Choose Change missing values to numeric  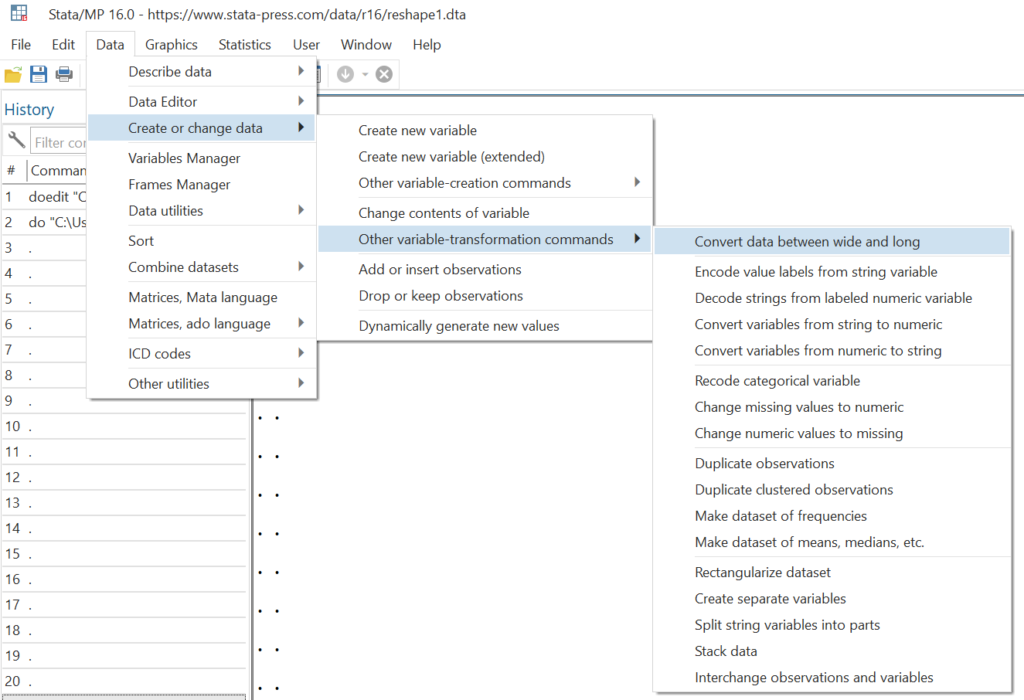coord(832,407)
